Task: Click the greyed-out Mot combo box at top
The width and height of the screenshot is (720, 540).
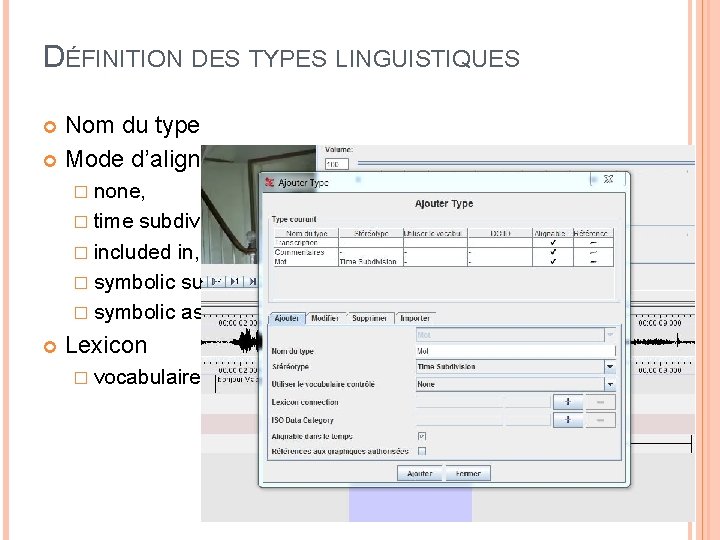Action: pos(515,335)
